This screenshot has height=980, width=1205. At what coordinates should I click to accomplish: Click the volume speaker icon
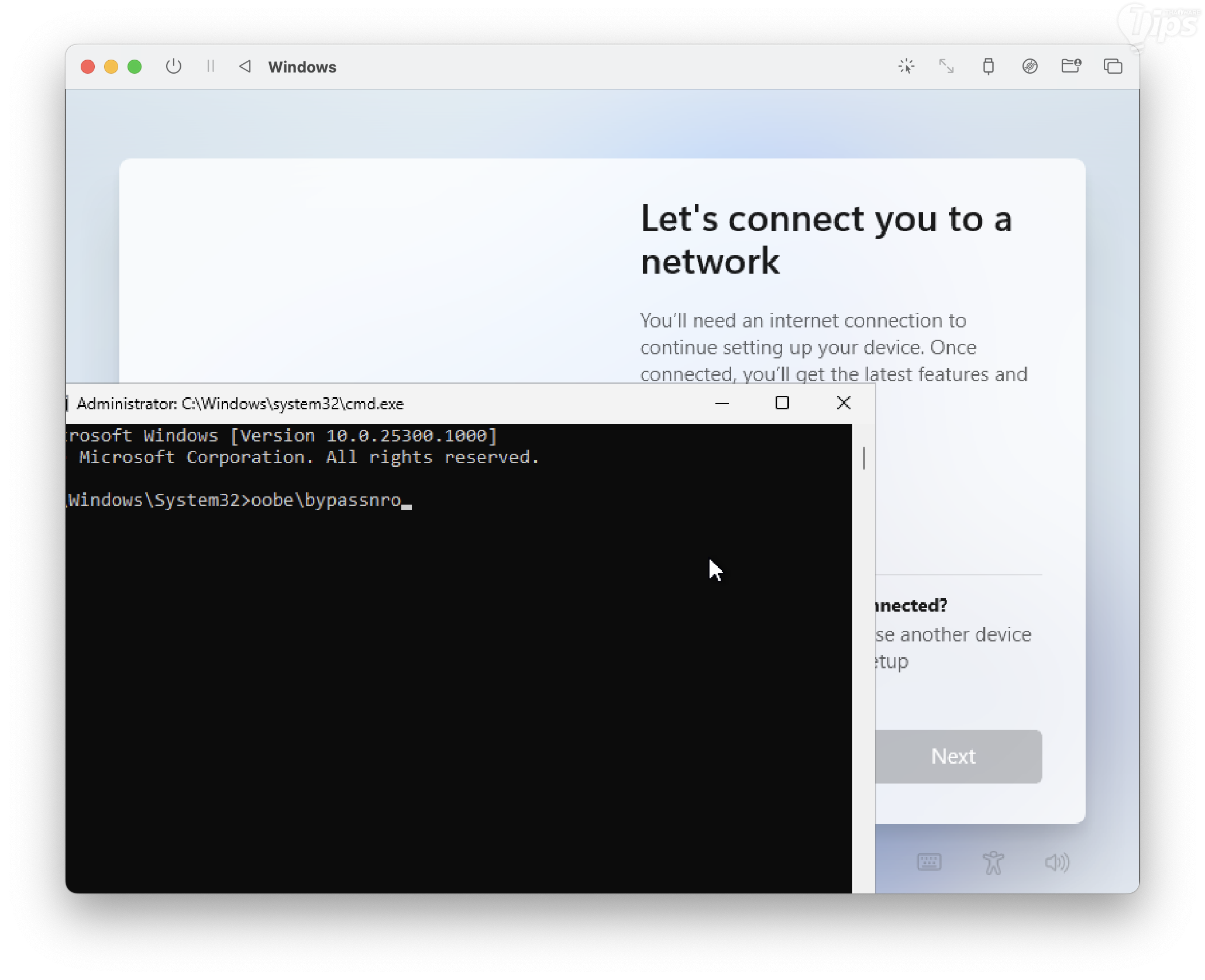coord(1057,862)
